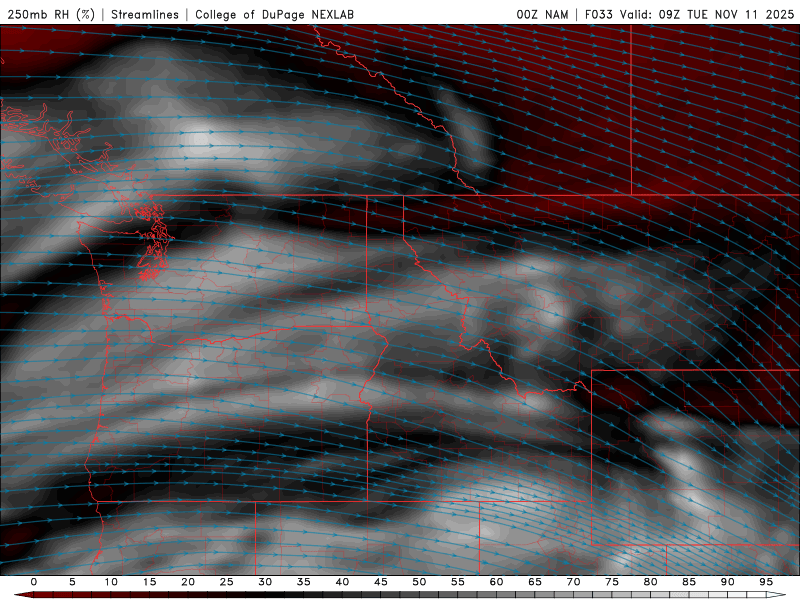The image size is (800, 600).
Task: Click the '20' label on the RH scale
Action: [188, 582]
